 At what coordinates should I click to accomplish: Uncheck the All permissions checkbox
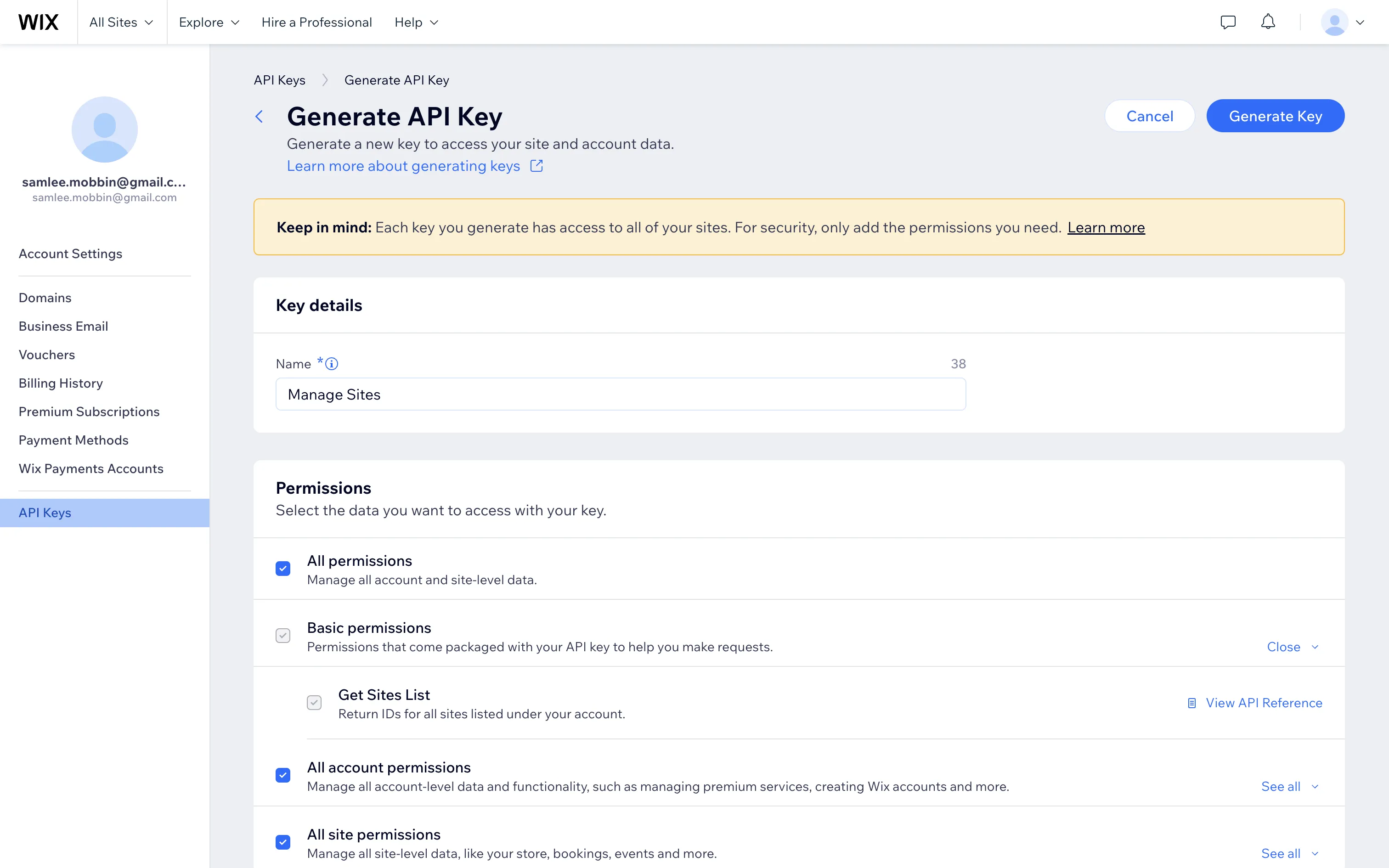(x=283, y=569)
